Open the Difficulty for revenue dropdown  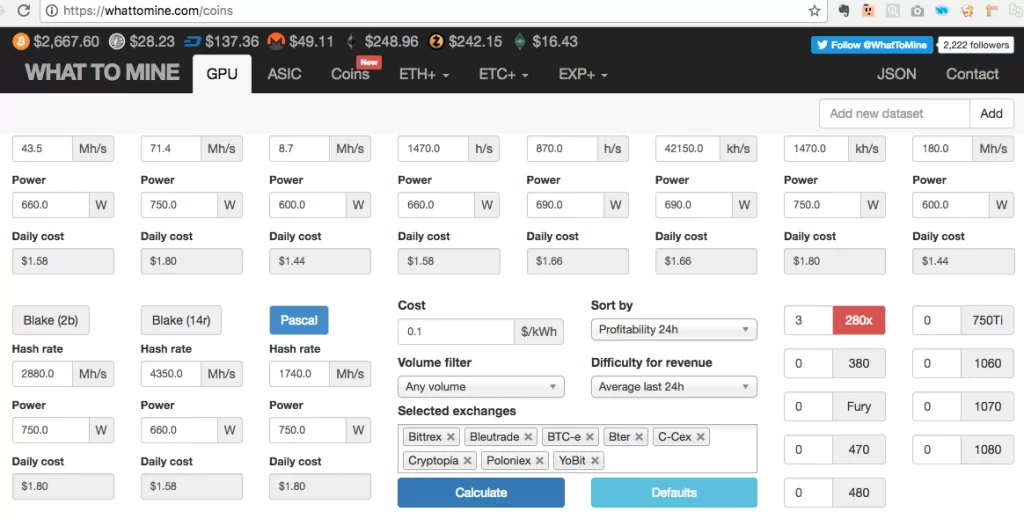click(673, 387)
